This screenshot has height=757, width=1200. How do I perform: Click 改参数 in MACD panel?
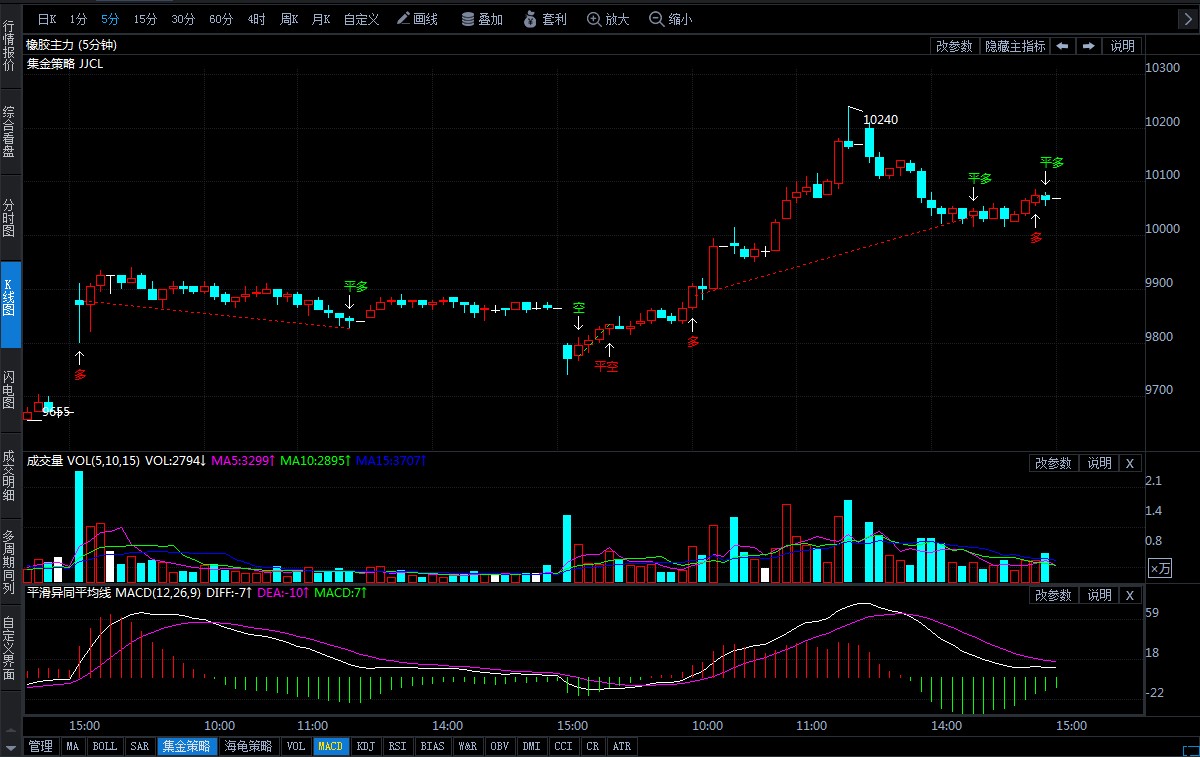(1053, 595)
